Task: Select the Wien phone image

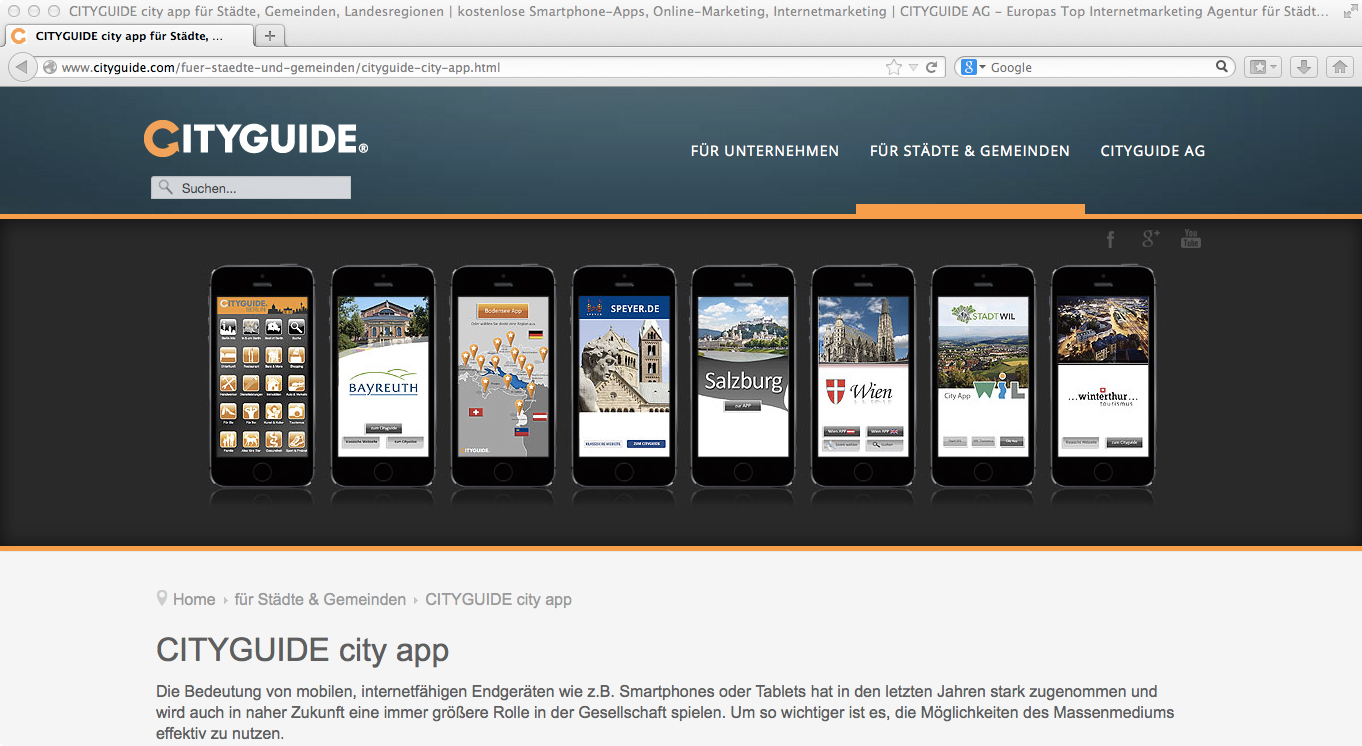Action: tap(863, 376)
